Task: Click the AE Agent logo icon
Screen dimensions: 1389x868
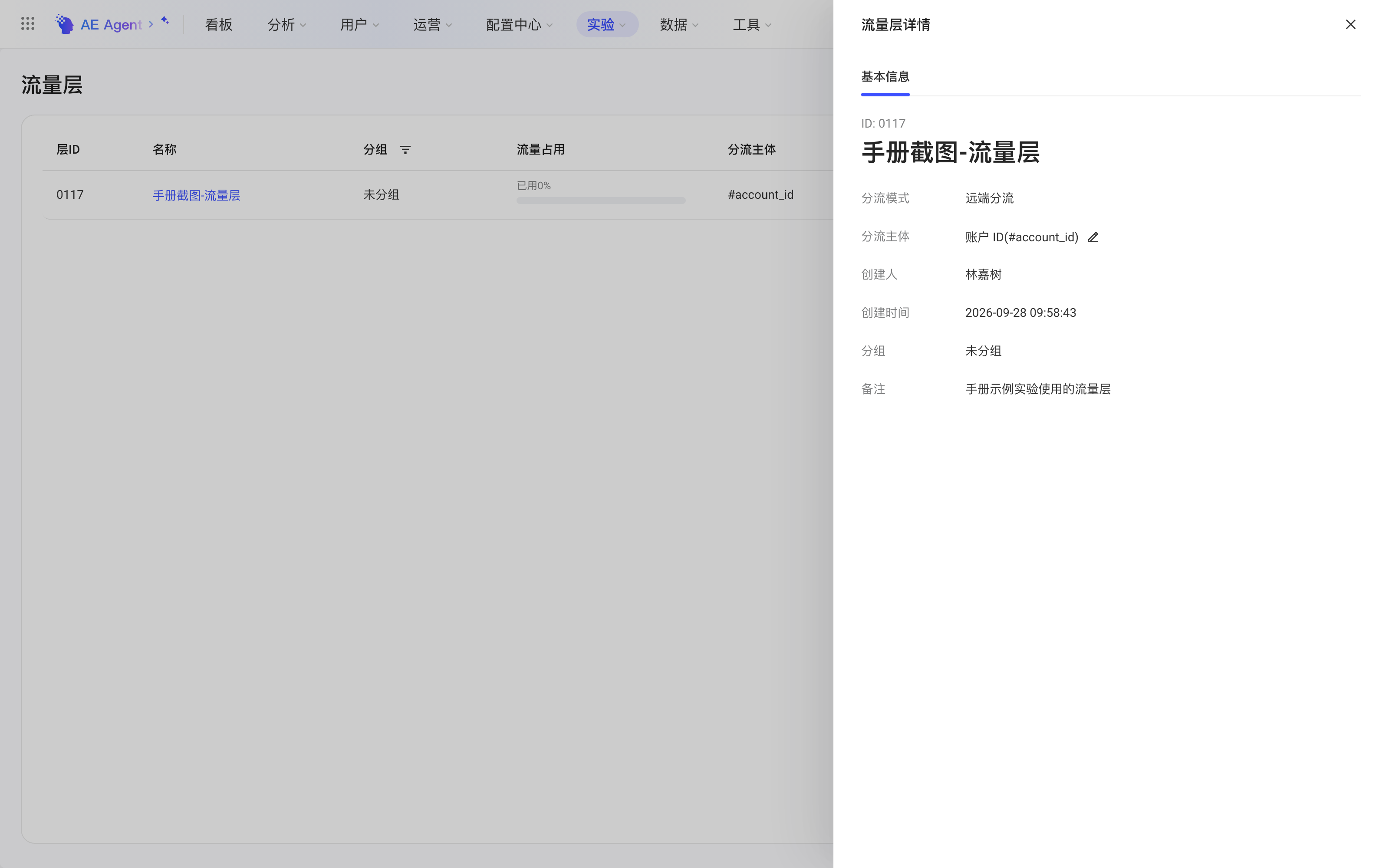Action: pyautogui.click(x=64, y=24)
